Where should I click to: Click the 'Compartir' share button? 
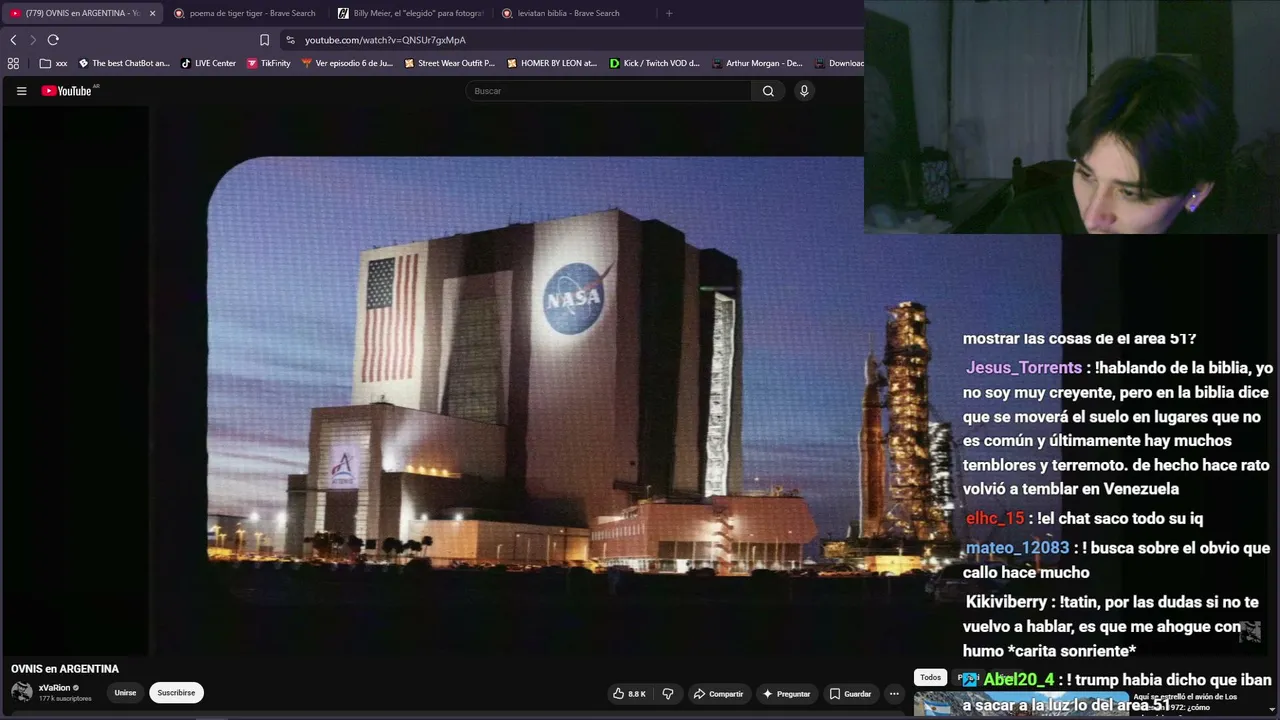718,693
